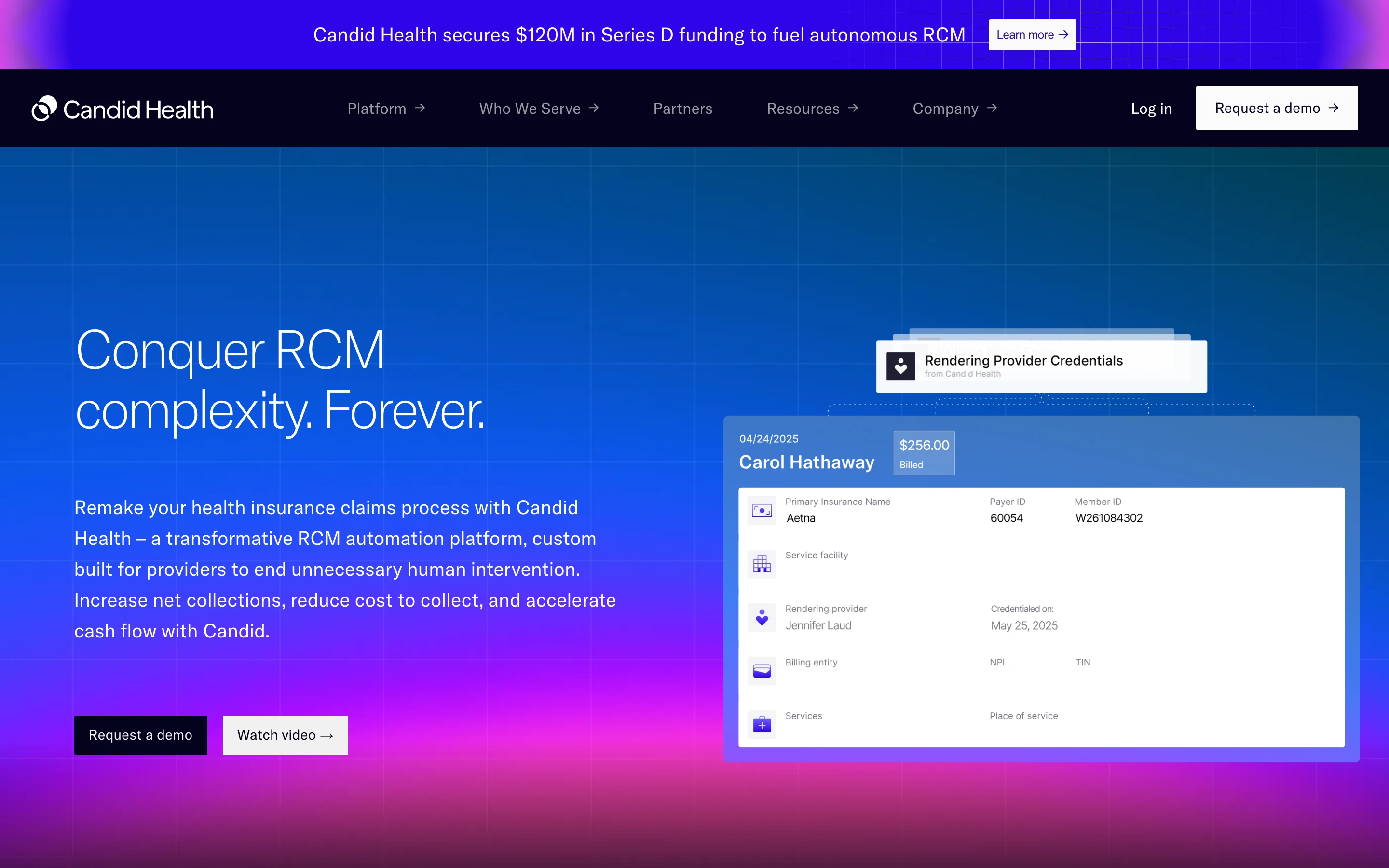Expand the Platform menu
1389x868 pixels.
pos(386,108)
